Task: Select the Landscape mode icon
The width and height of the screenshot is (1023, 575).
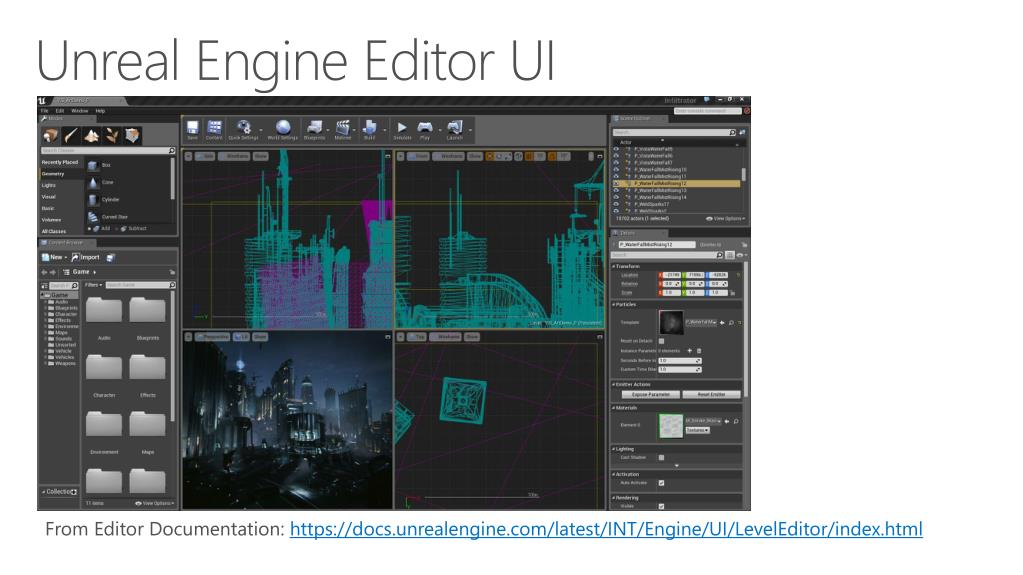Action: coord(91,136)
